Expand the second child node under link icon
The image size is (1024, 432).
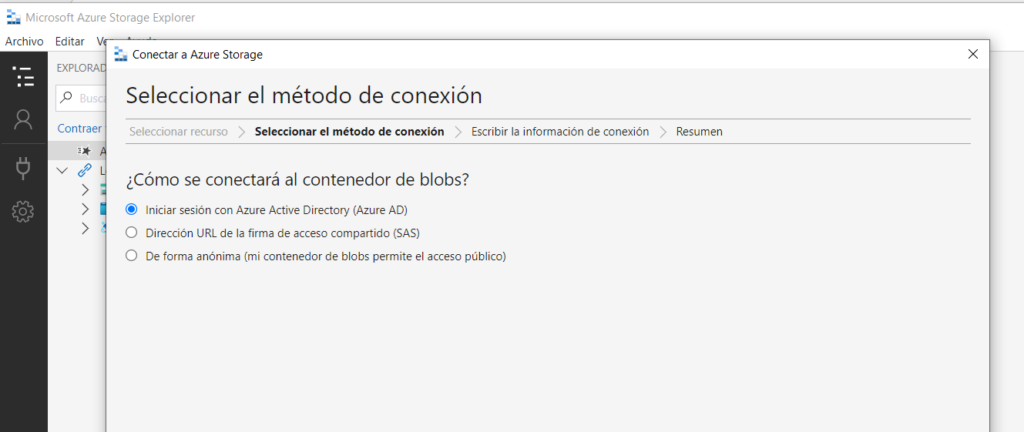pos(85,209)
